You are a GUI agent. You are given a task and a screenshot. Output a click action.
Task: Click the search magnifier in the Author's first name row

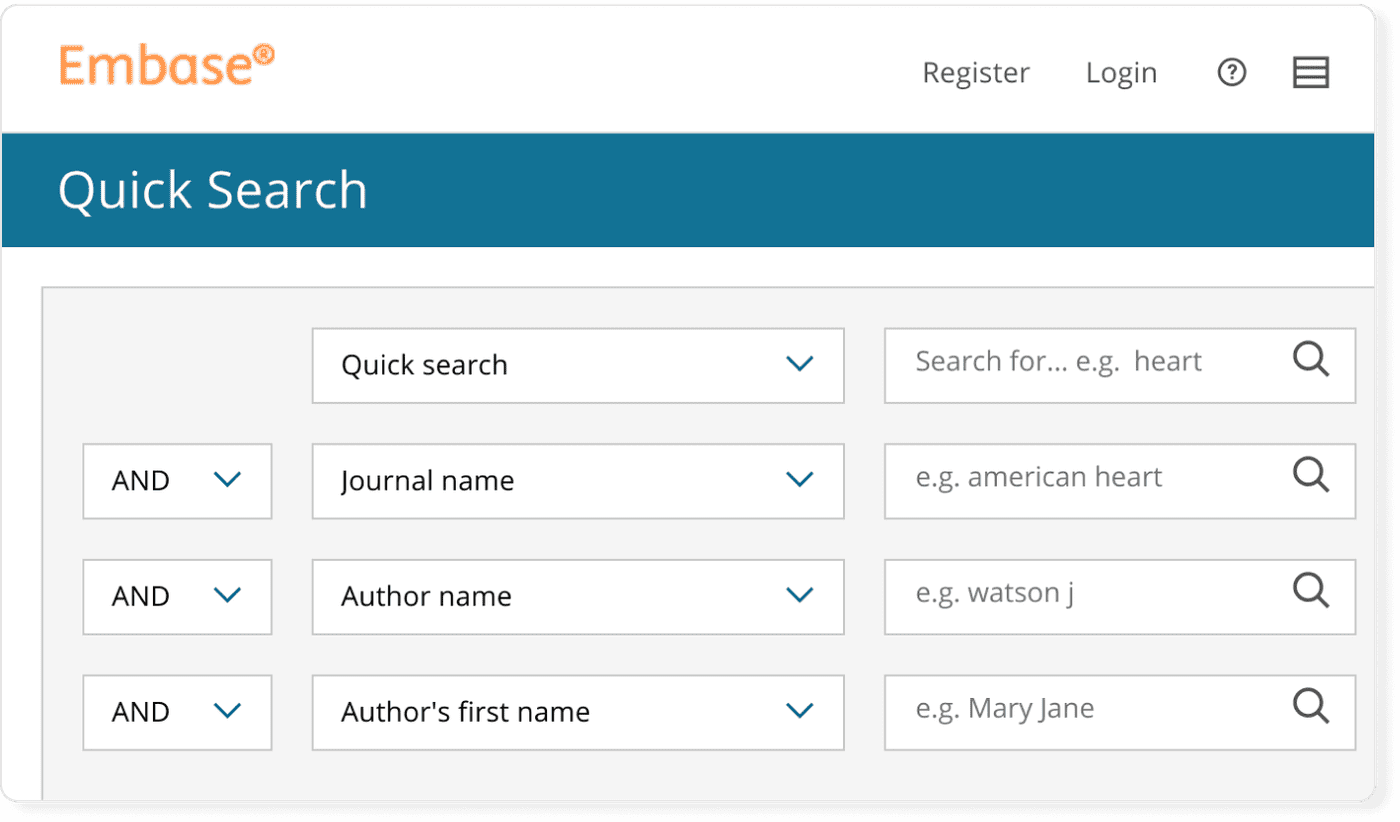(x=1311, y=707)
